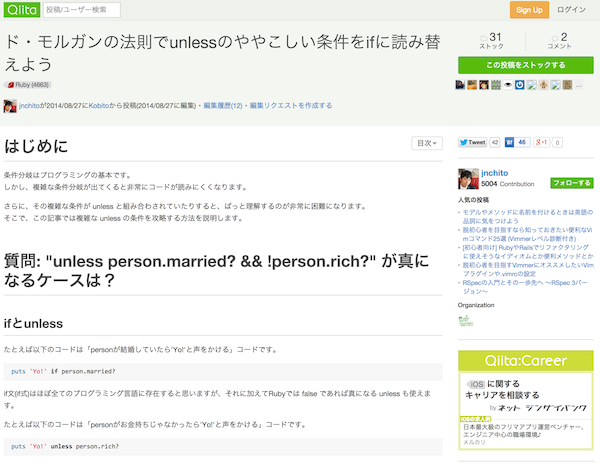The height and width of the screenshot is (464, 600).
Task: Open the second stocker avatar
Action: [472, 85]
